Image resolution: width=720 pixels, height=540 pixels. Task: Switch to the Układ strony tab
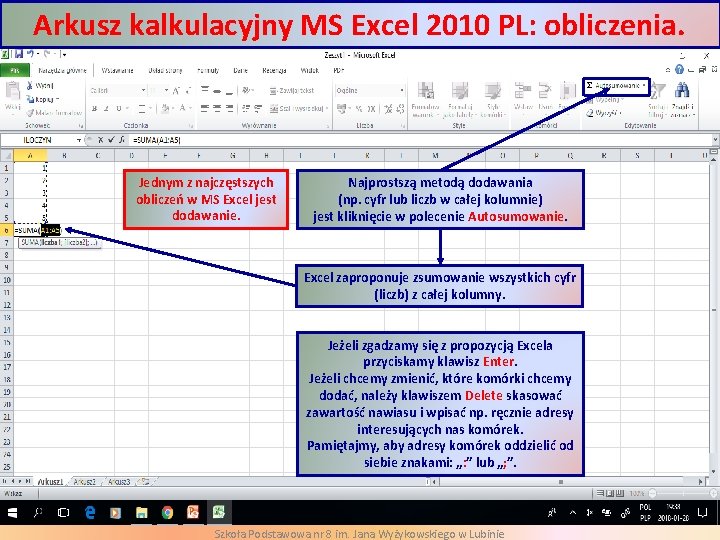pyautogui.click(x=165, y=70)
